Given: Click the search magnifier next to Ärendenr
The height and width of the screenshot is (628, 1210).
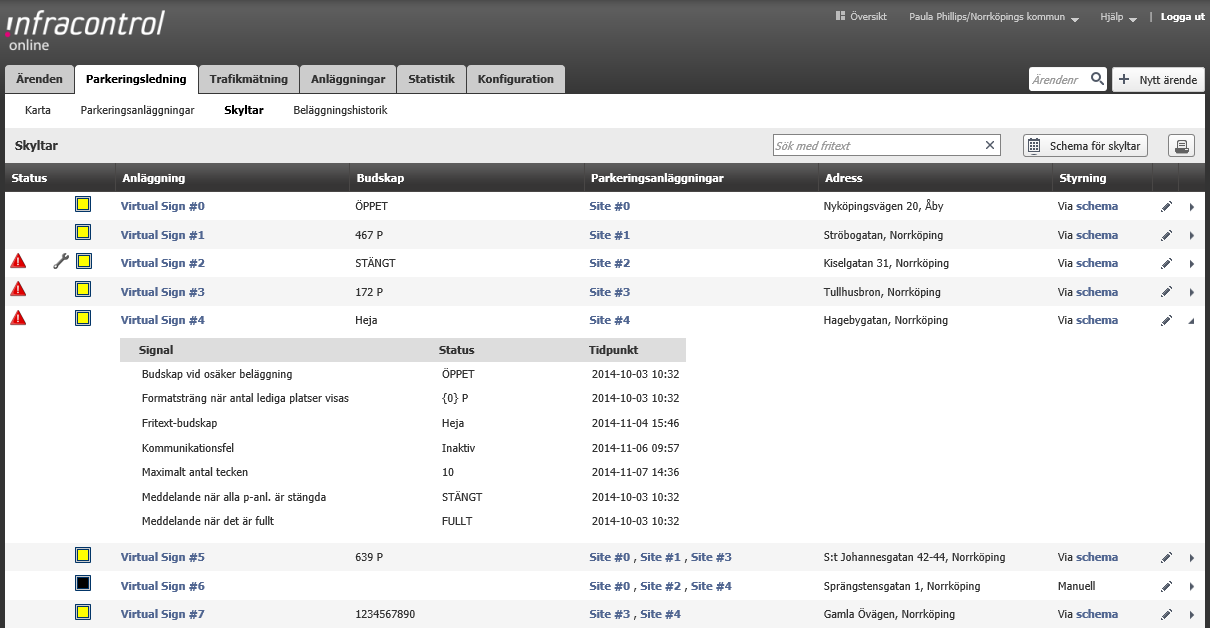Looking at the screenshot, I should (x=1097, y=79).
